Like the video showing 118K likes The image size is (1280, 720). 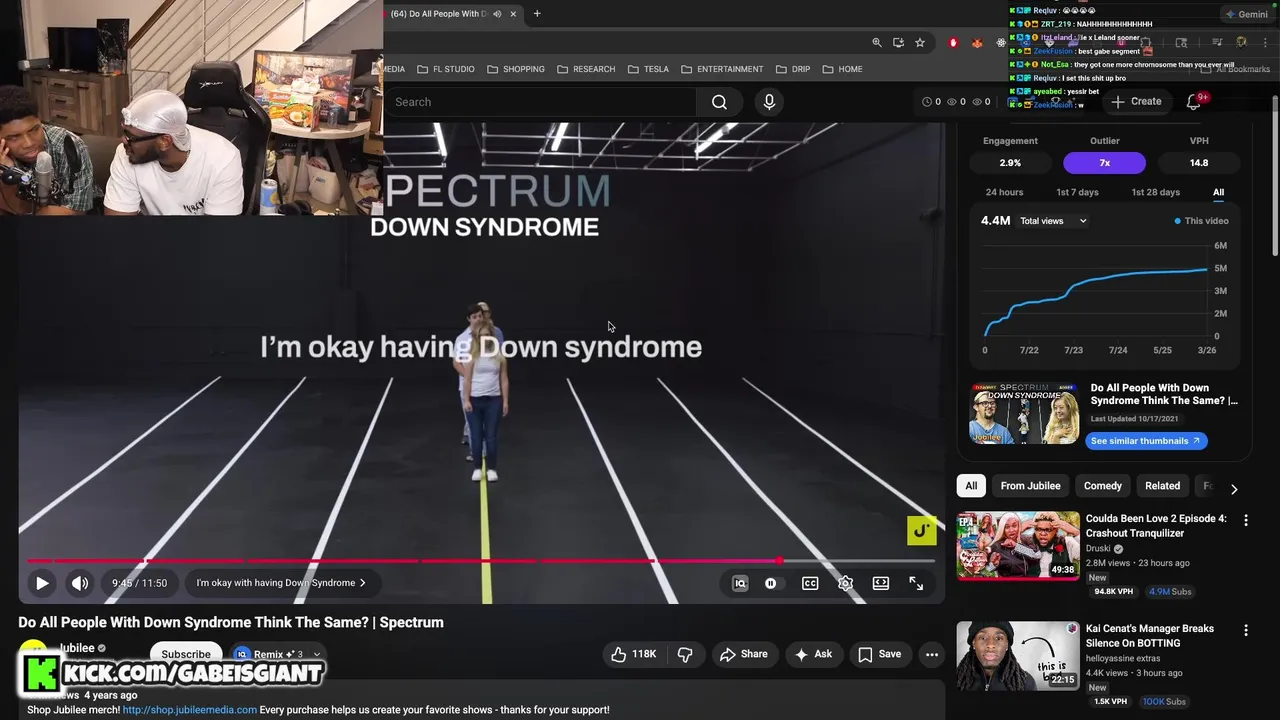click(x=634, y=654)
